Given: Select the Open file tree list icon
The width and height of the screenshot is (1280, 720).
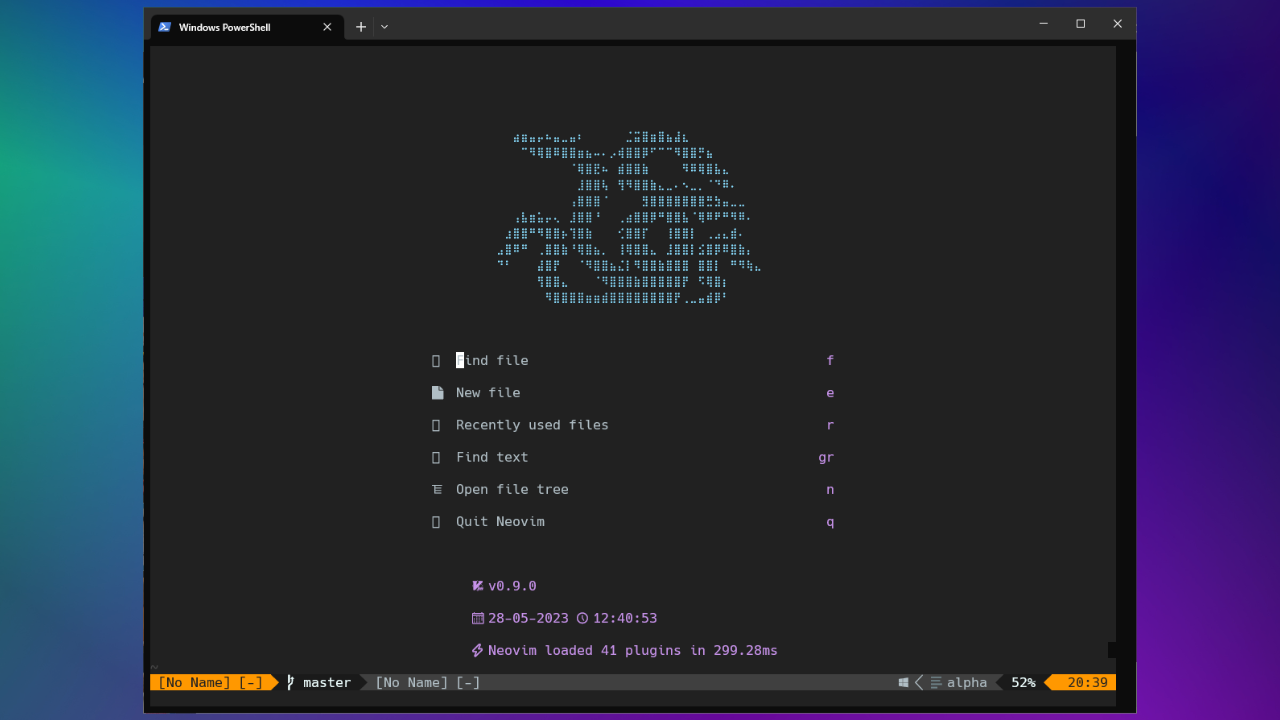Looking at the screenshot, I should pos(436,489).
